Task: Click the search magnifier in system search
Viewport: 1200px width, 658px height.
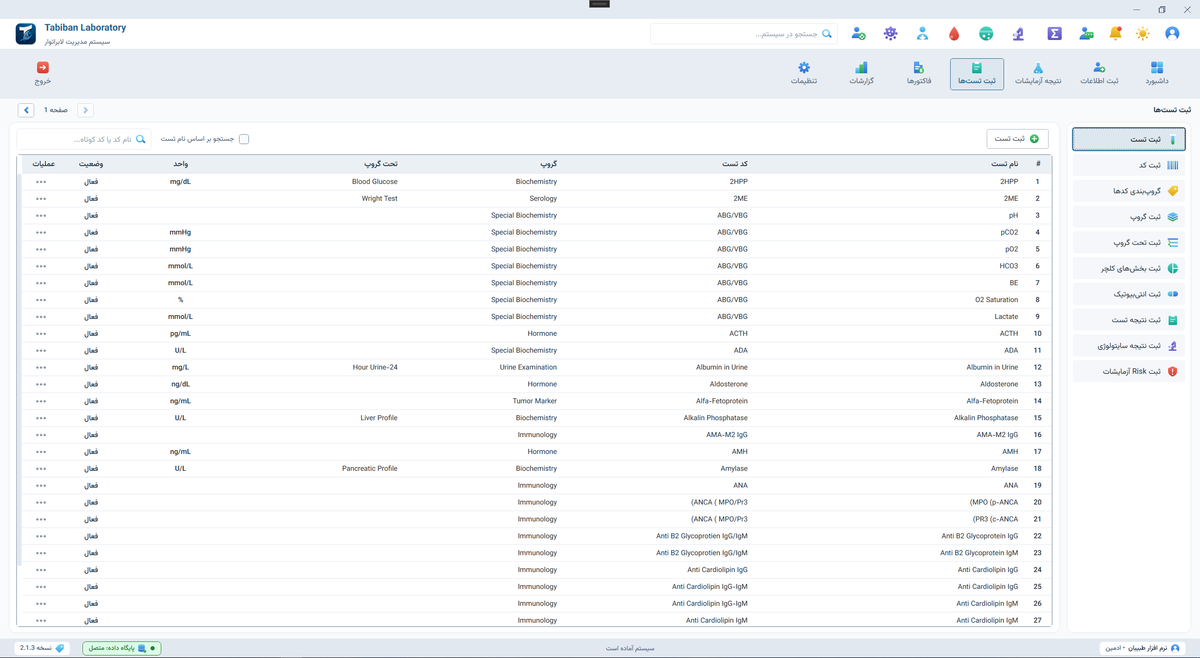Action: (x=827, y=34)
